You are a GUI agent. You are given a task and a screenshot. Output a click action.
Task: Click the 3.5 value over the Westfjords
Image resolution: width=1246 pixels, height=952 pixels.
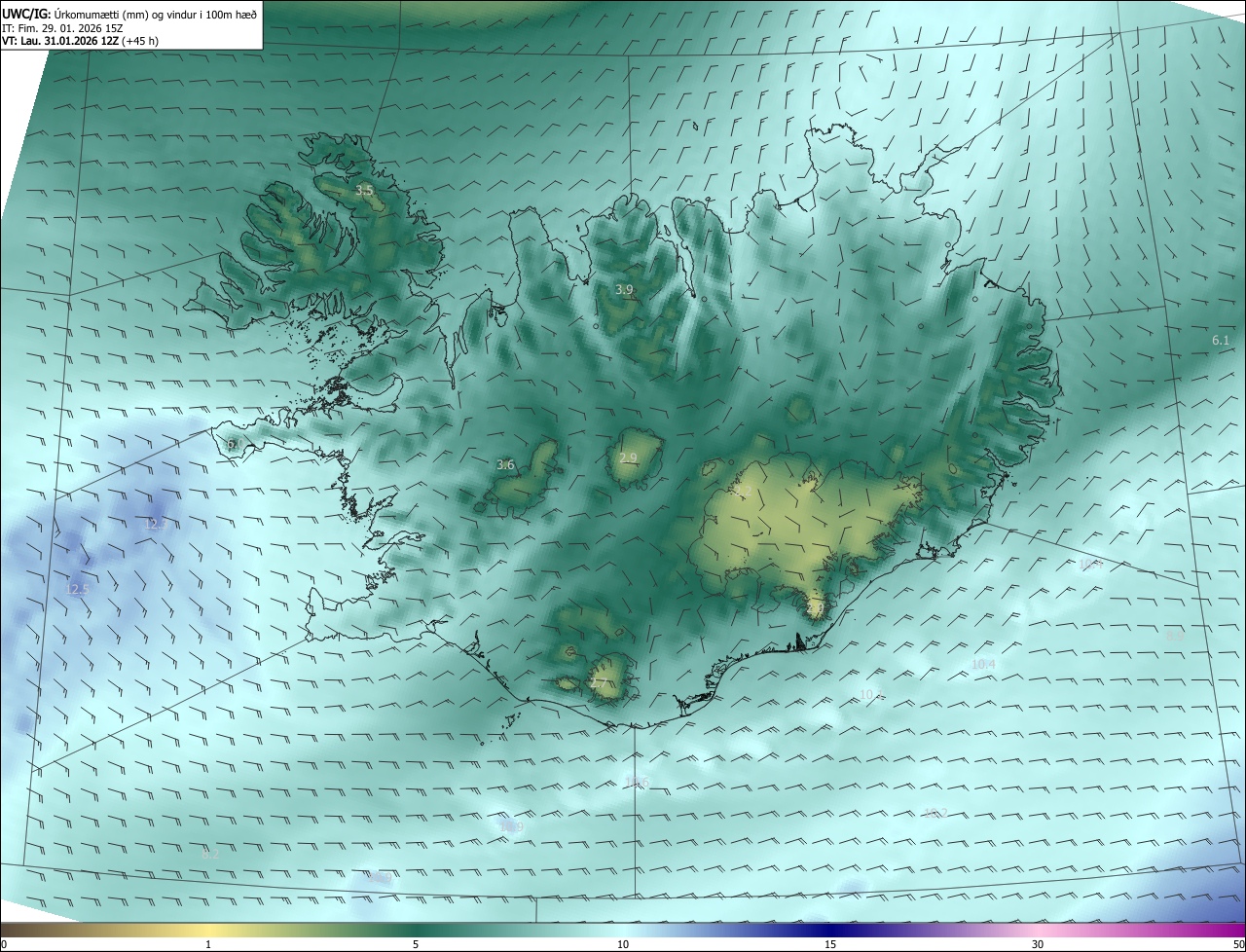364,191
